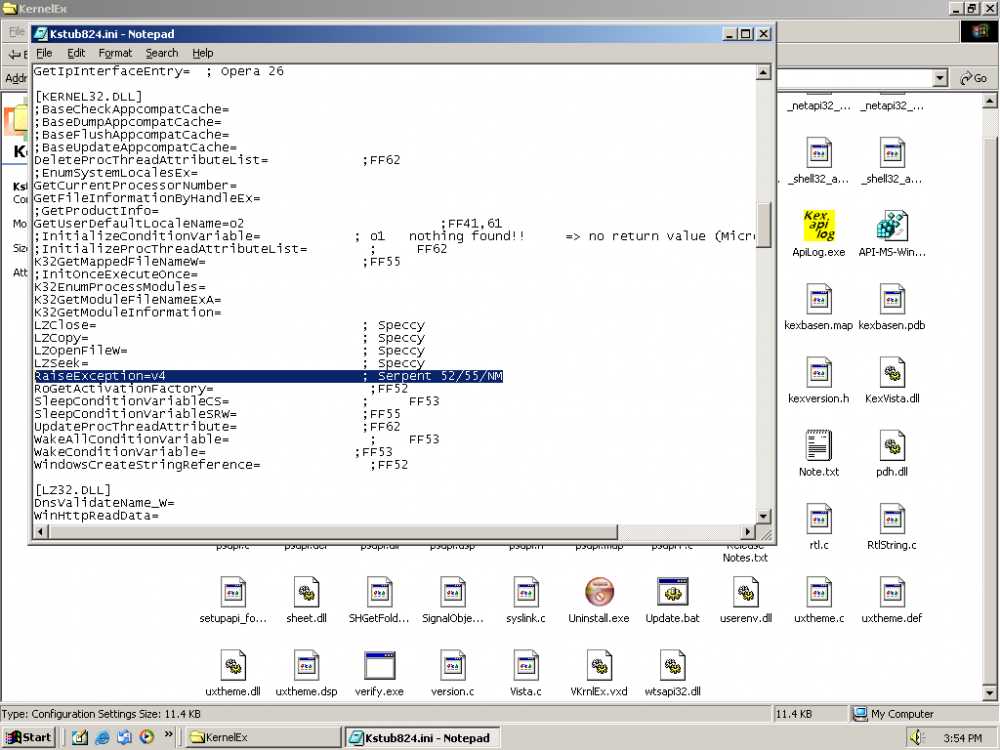Image resolution: width=1000 pixels, height=750 pixels.
Task: Click the Update.bat file icon
Action: 672,591
